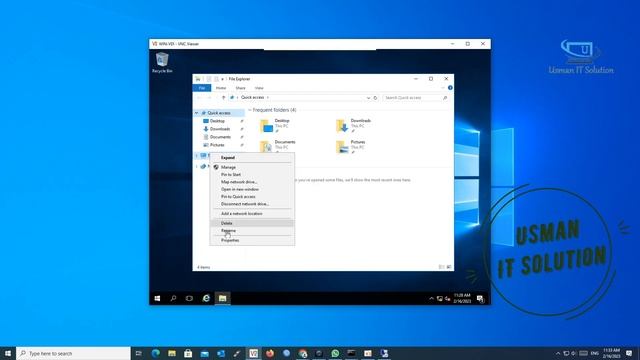Click the host 'Type here to search' box
Image resolution: width=640 pixels, height=360 pixels.
pyautogui.click(x=73, y=353)
